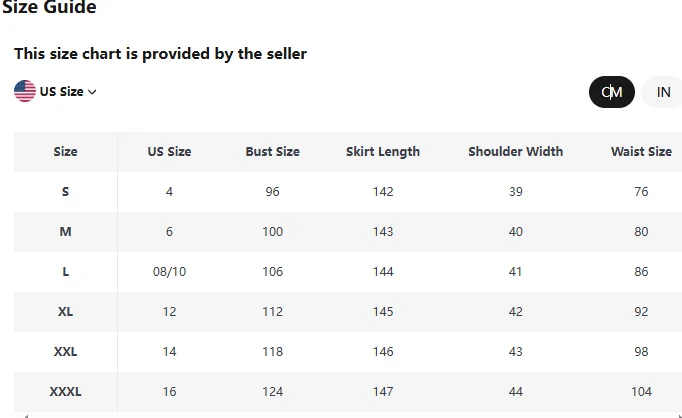Click the US flag icon
The height and width of the screenshot is (418, 682).
point(25,91)
